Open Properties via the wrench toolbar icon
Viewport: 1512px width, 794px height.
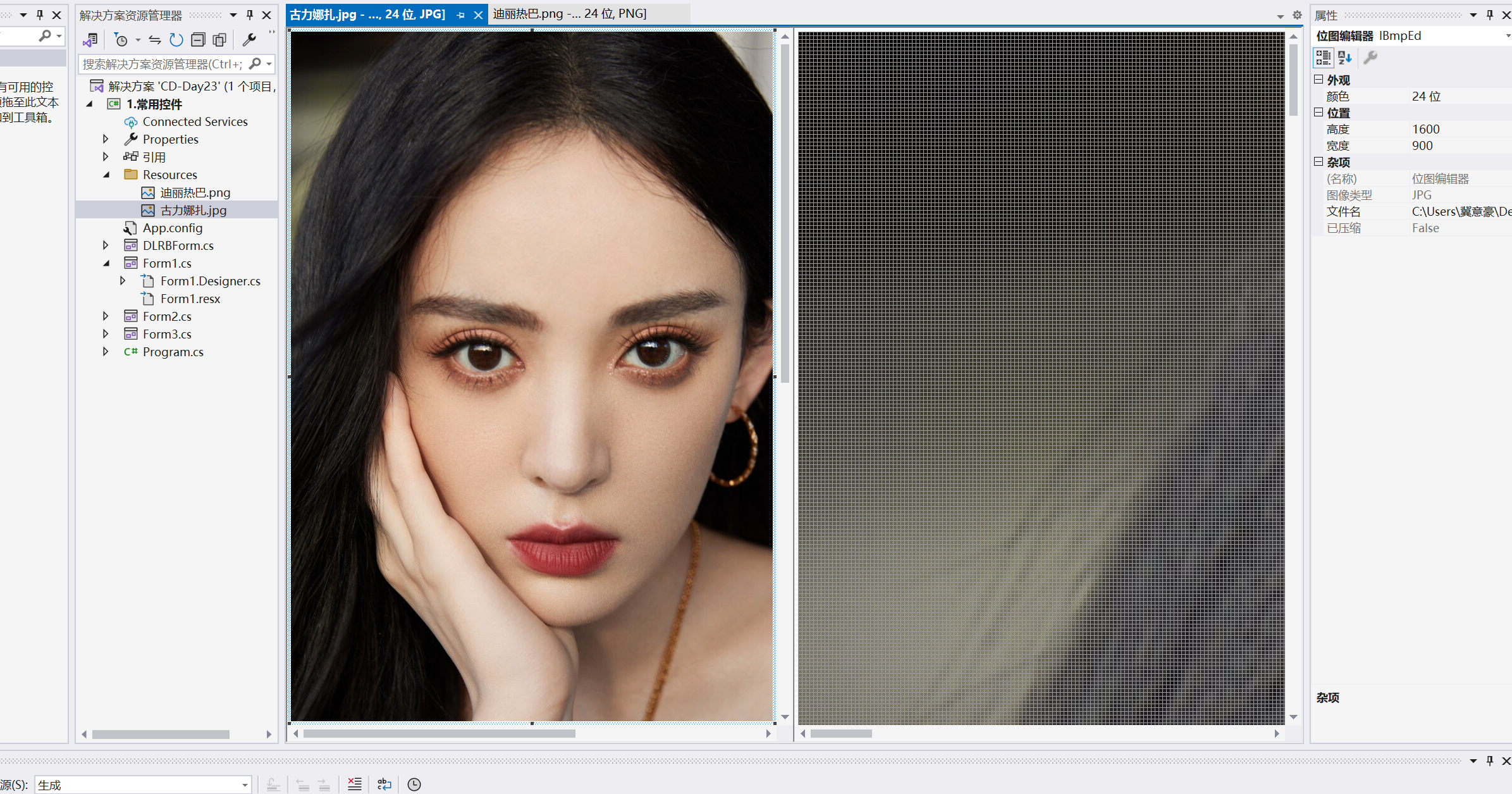(x=249, y=40)
